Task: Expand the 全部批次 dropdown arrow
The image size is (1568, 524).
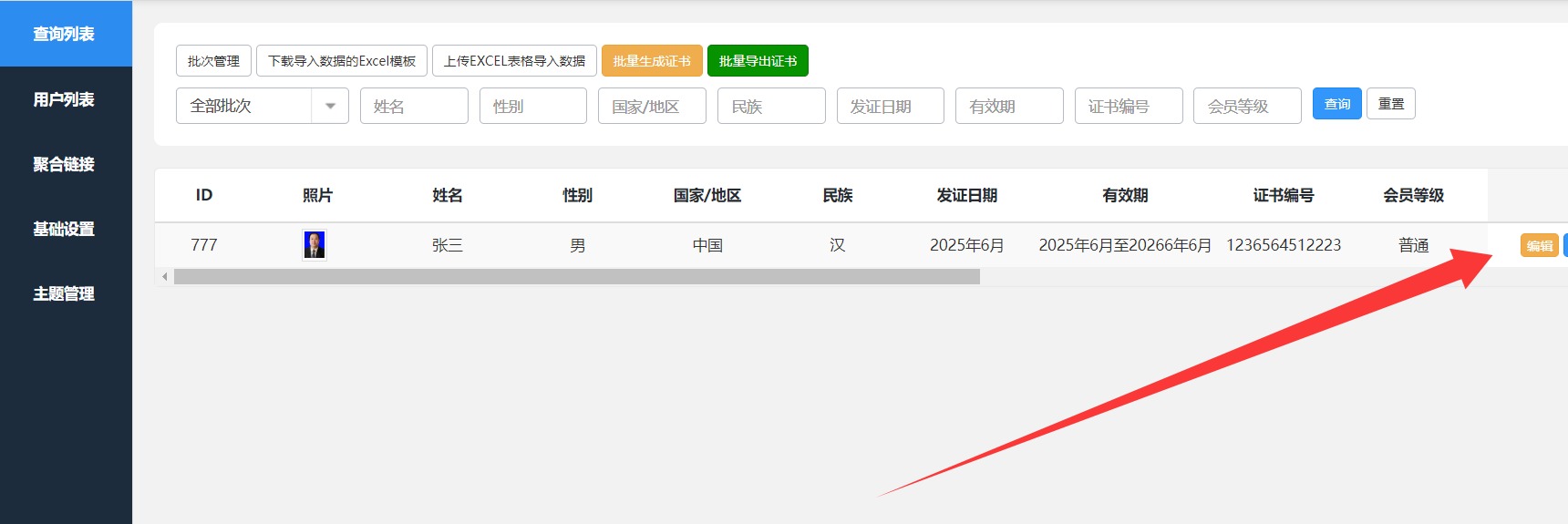Action: pos(330,106)
